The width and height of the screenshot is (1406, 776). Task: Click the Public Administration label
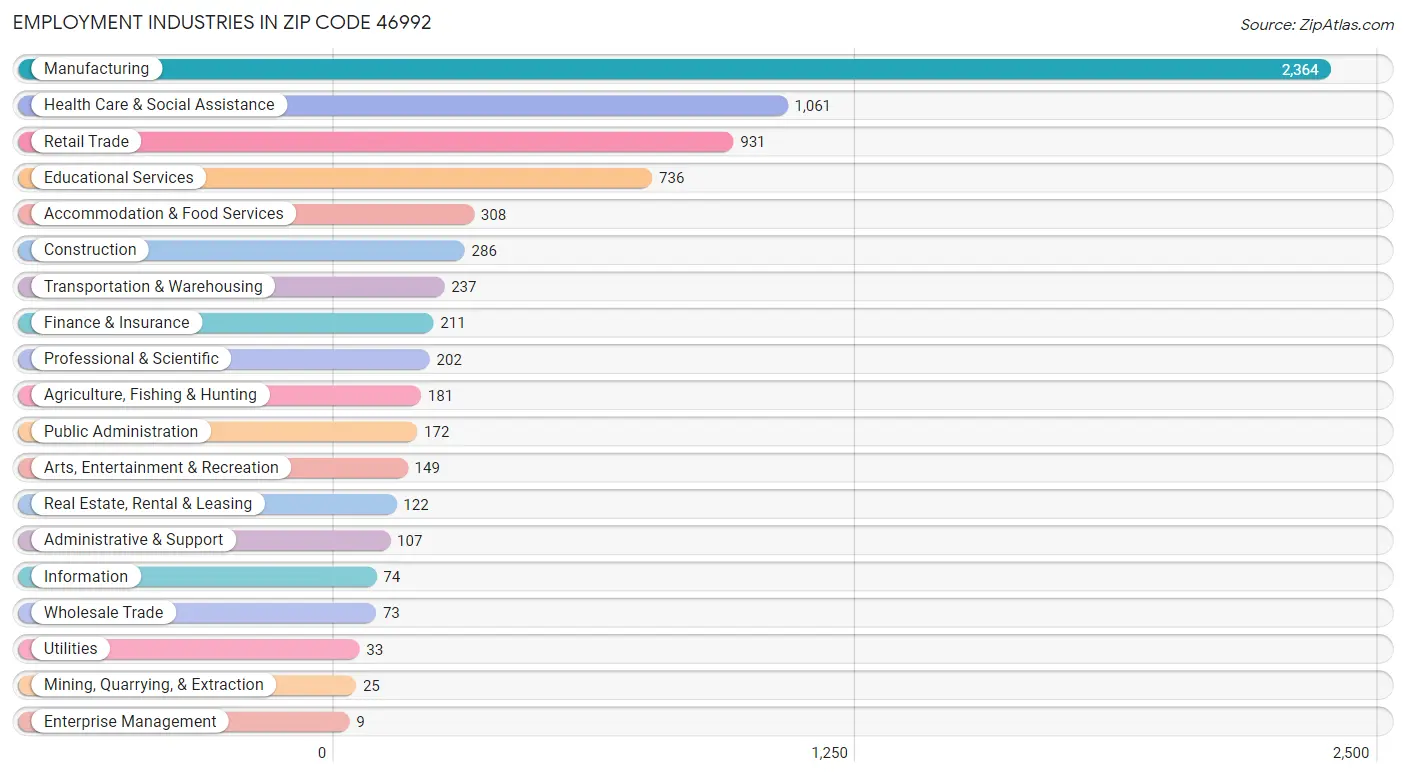click(x=121, y=432)
